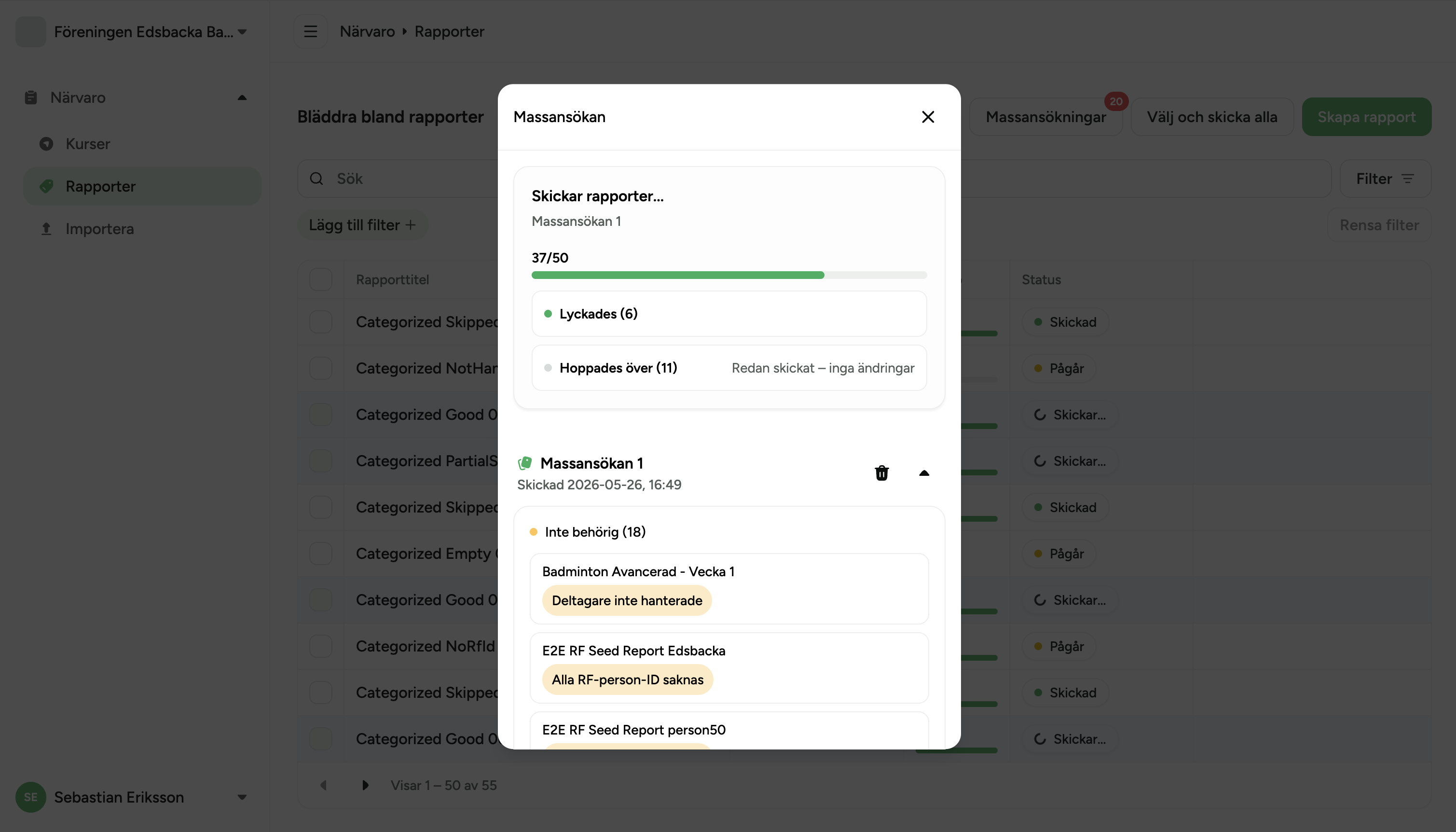
Task: Click the Filter lines icon
Action: tap(1407, 179)
